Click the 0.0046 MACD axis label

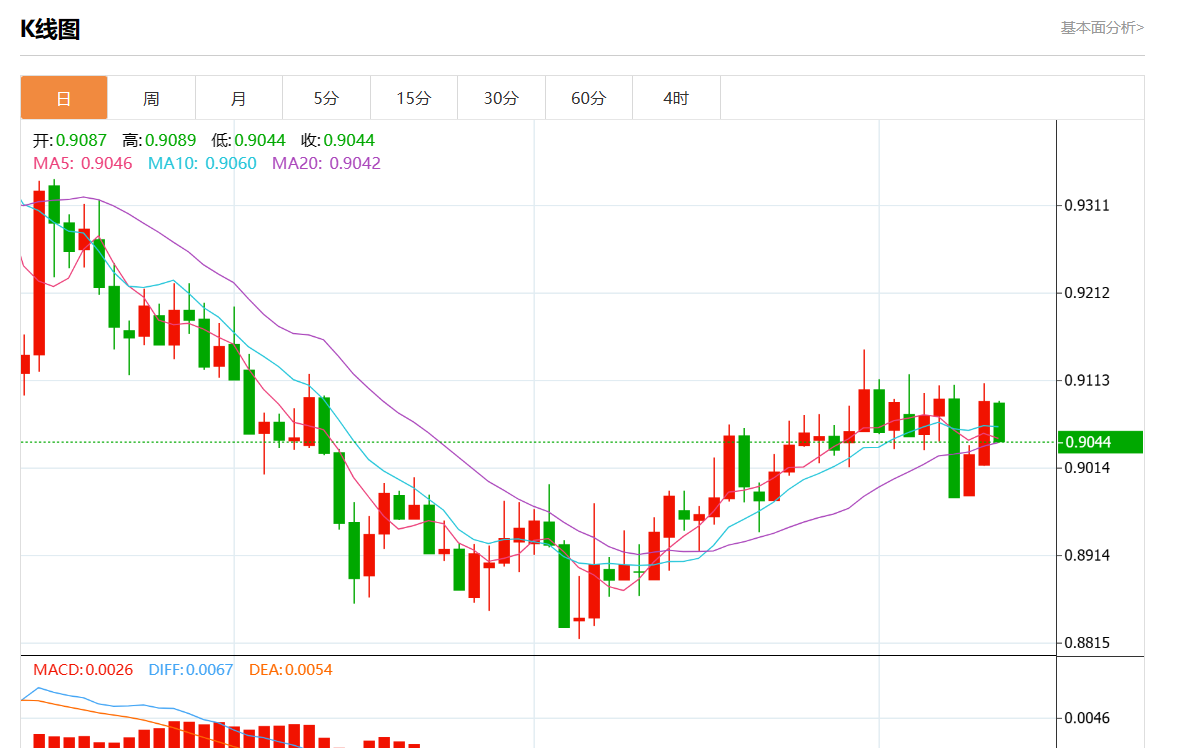[1086, 718]
